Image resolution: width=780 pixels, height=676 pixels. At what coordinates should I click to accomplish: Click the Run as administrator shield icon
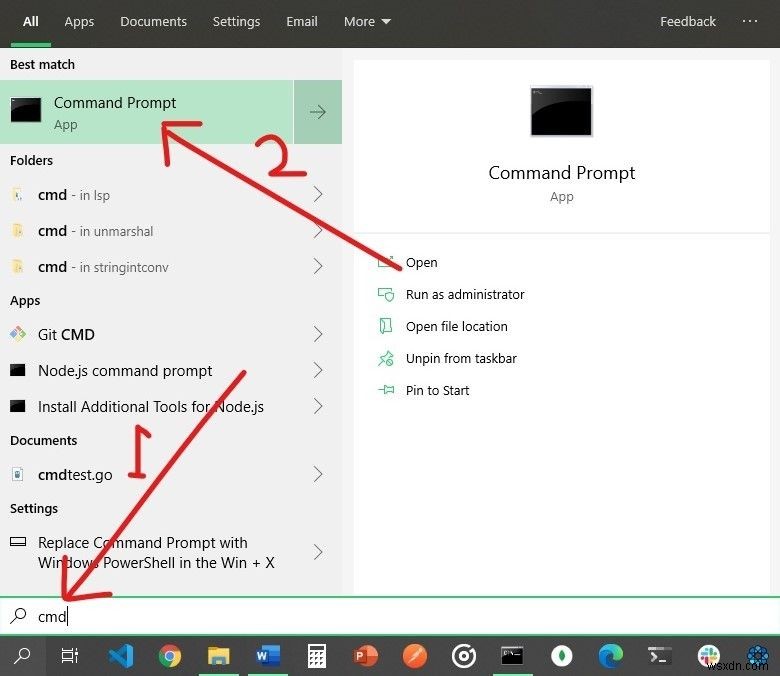pos(386,294)
